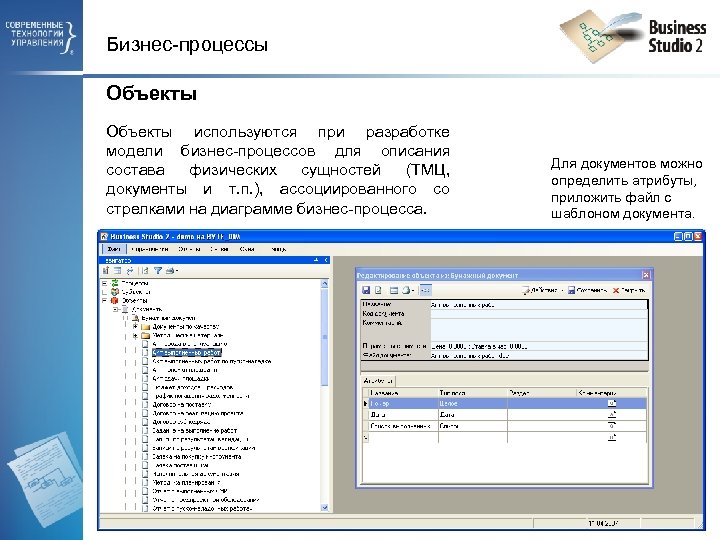This screenshot has width=720, height=540.
Task: Open the Помощь menu at the menu bar's end
Action: (278, 249)
